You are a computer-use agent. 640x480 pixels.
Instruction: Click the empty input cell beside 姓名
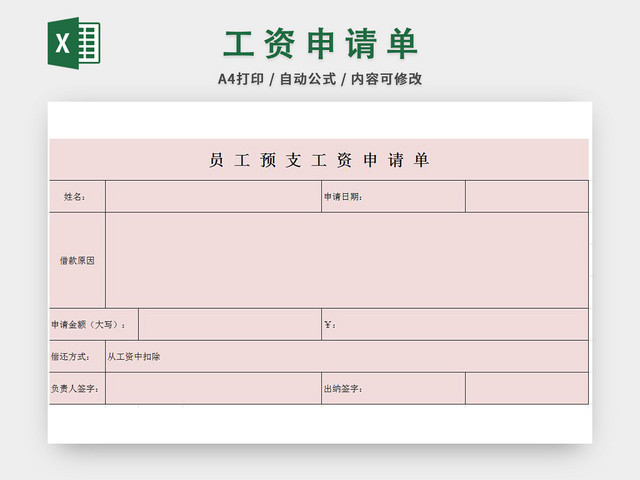pyautogui.click(x=213, y=196)
